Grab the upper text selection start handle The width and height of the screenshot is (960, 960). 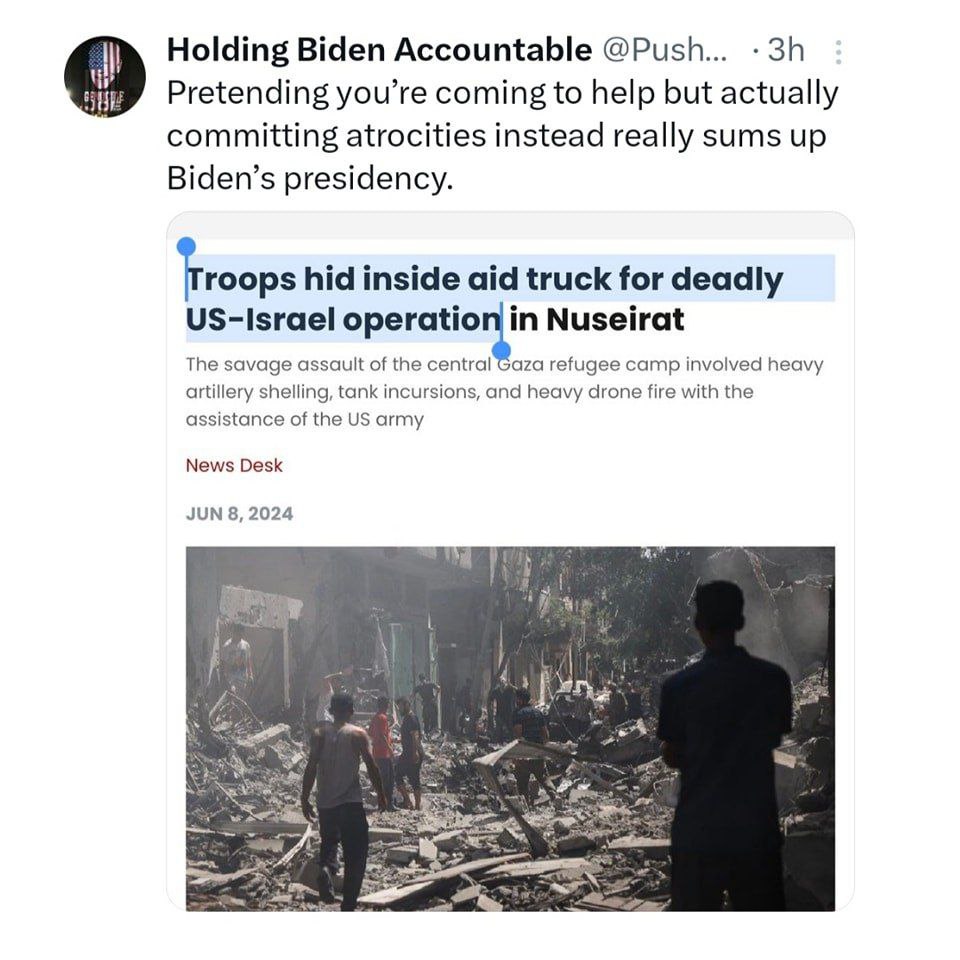coord(186,247)
